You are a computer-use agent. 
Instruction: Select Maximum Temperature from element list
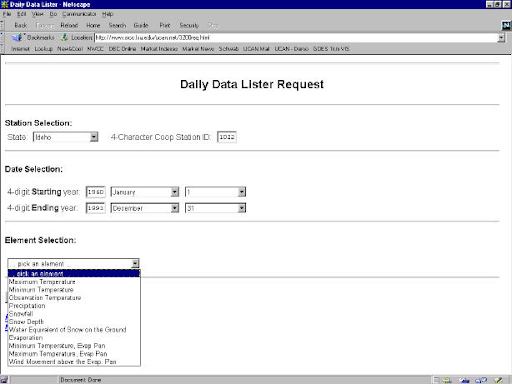74,282
